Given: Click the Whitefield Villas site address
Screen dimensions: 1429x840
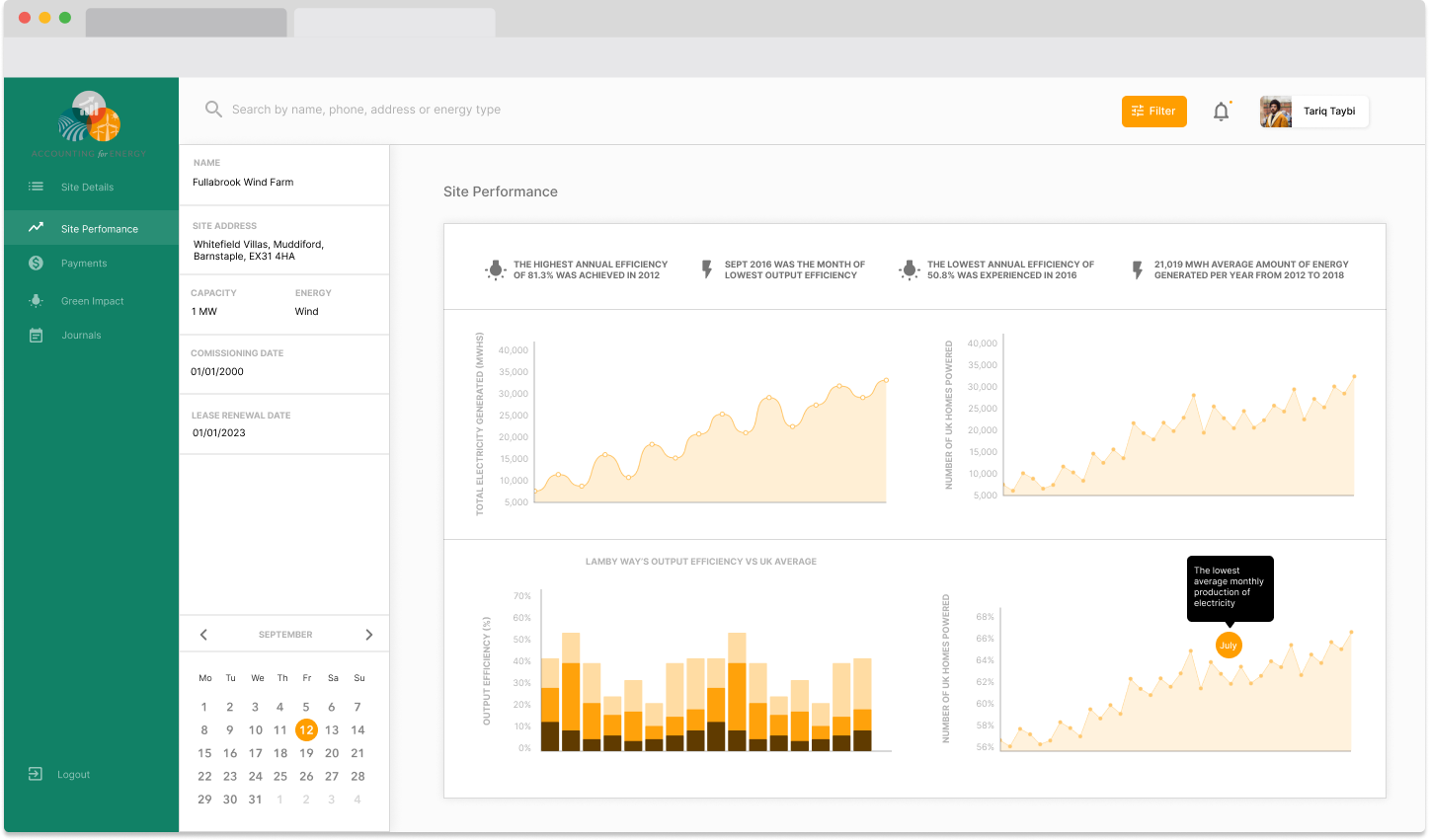Looking at the screenshot, I should click(x=258, y=250).
